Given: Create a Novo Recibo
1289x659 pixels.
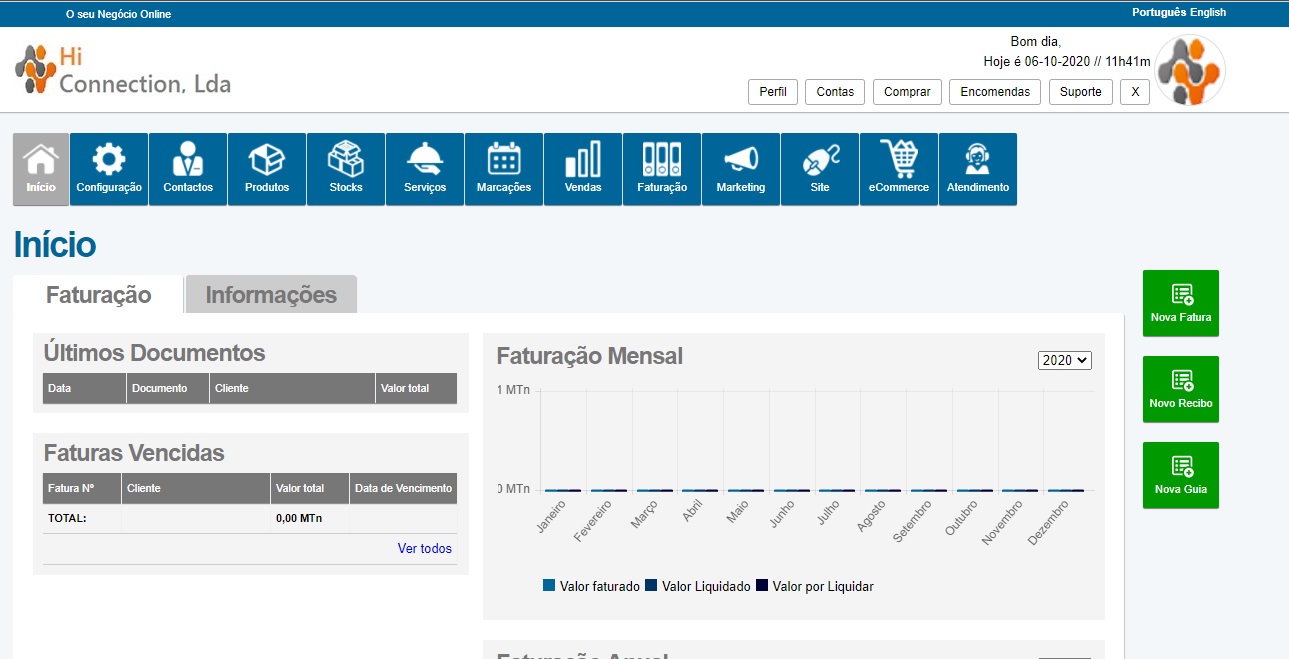Looking at the screenshot, I should [x=1181, y=389].
